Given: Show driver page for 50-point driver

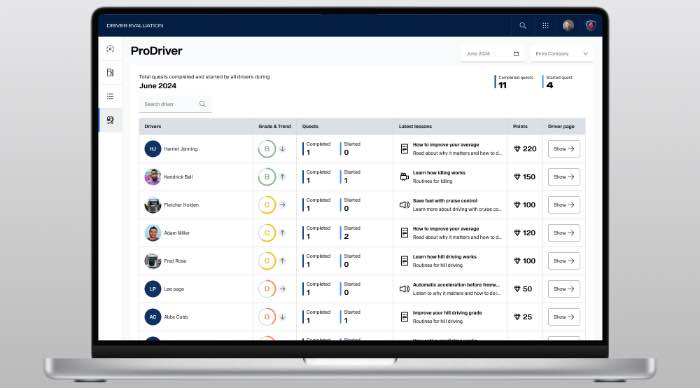Looking at the screenshot, I should tap(564, 289).
